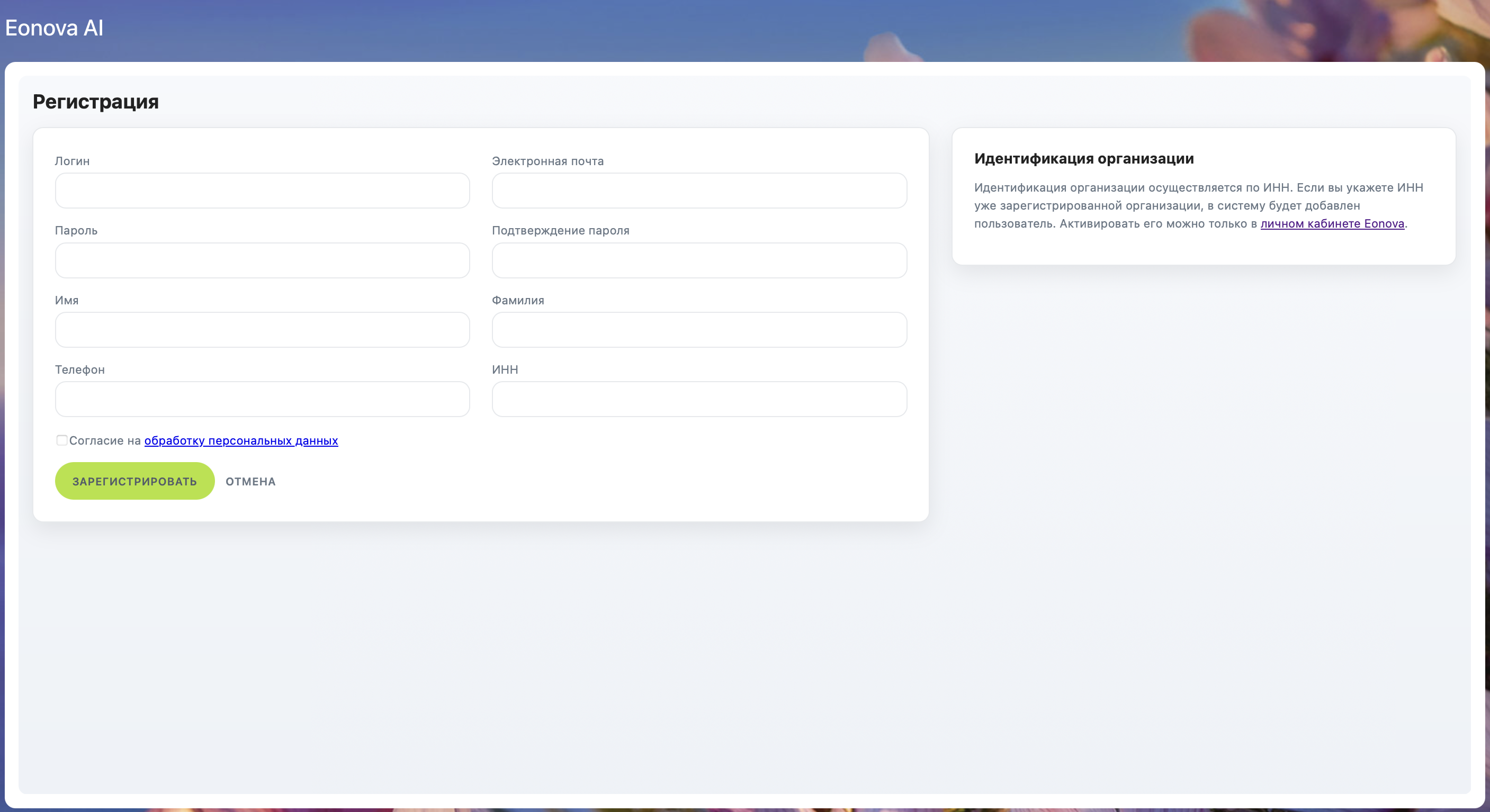This screenshot has height=812, width=1490.
Task: Click the Eonova AI logo title
Action: pyautogui.click(x=55, y=28)
